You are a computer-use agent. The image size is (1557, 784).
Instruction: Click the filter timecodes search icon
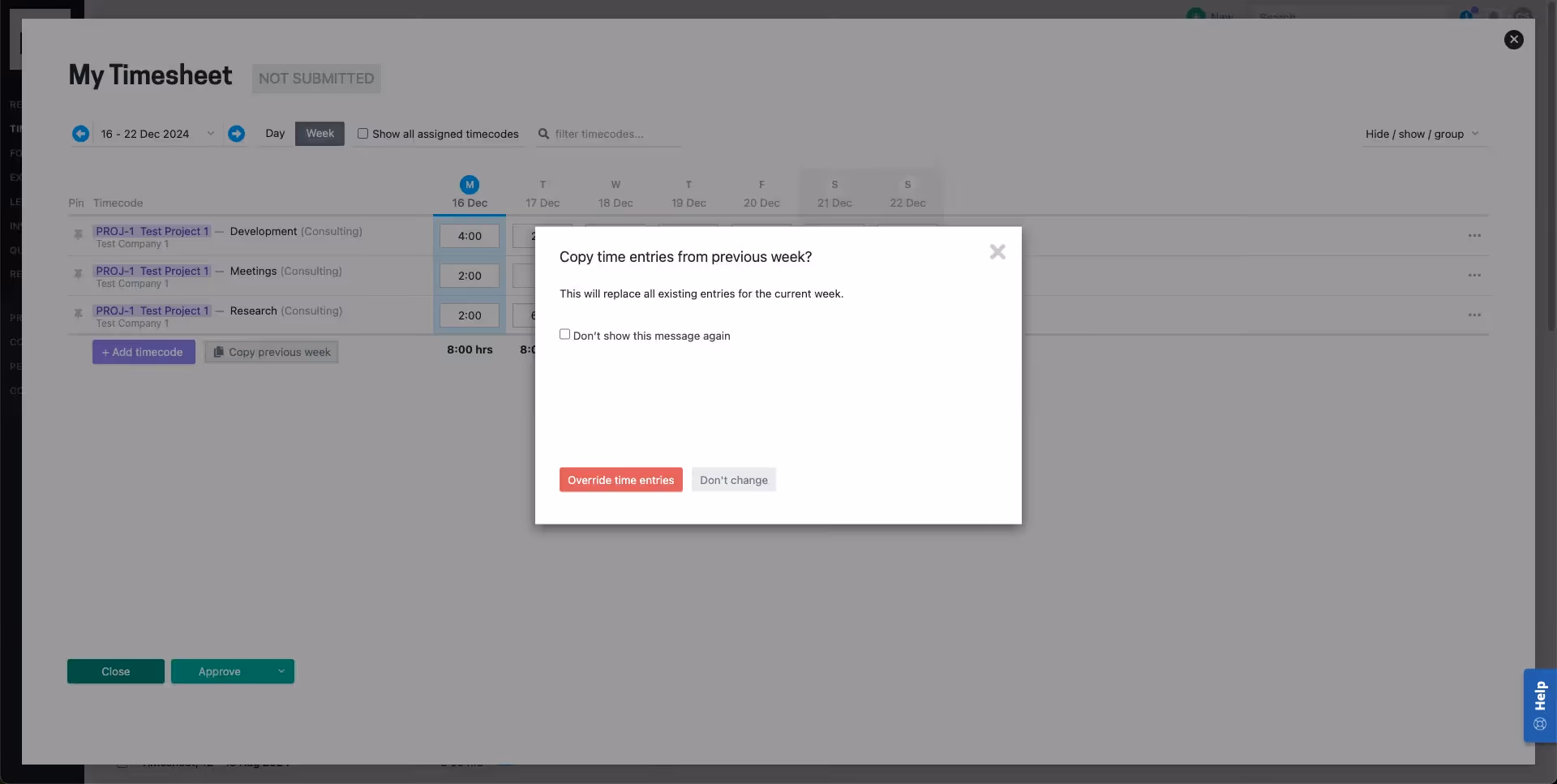[x=543, y=134]
